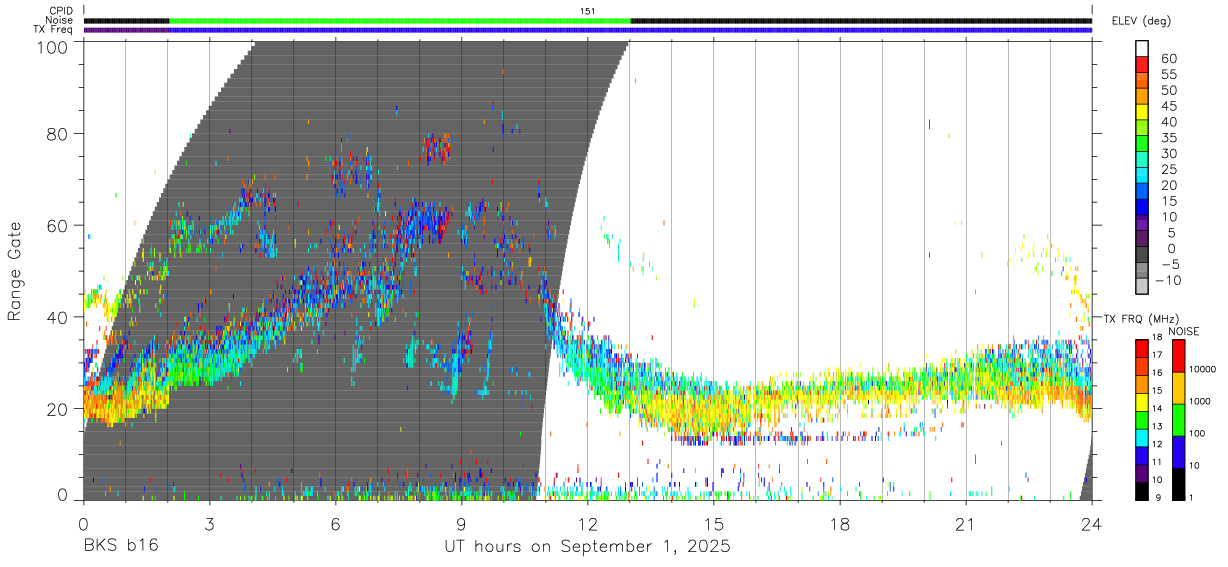The height and width of the screenshot is (567, 1228).
Task: Click the y-axis tick label 100
Action: pyautogui.click(x=54, y=46)
